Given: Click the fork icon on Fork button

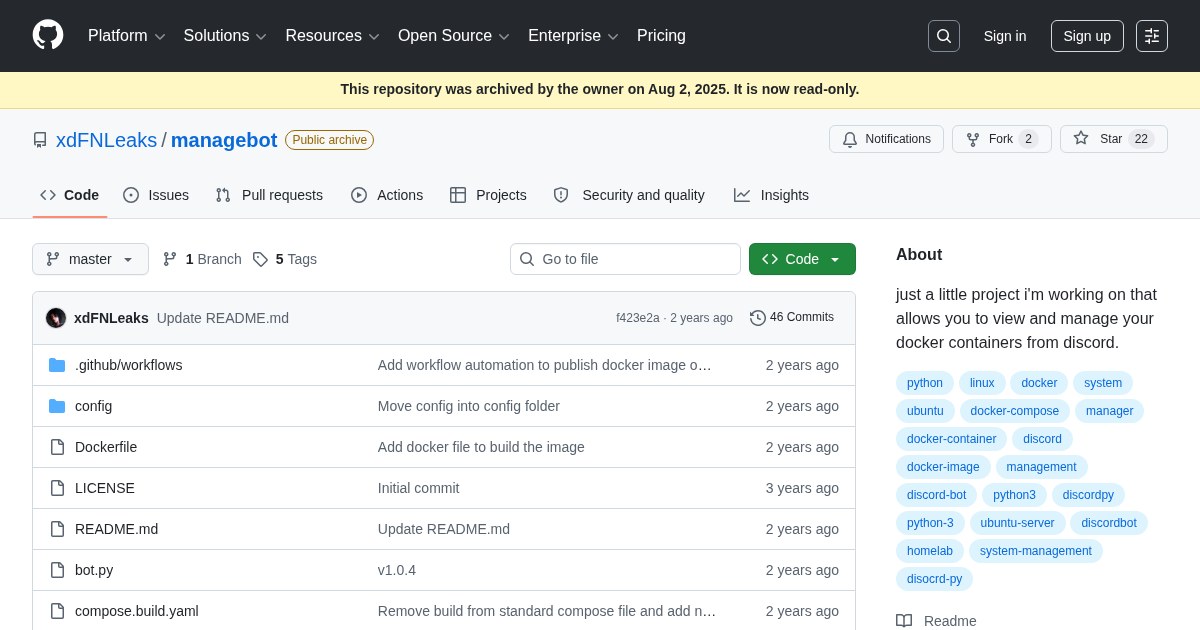Looking at the screenshot, I should [x=973, y=139].
